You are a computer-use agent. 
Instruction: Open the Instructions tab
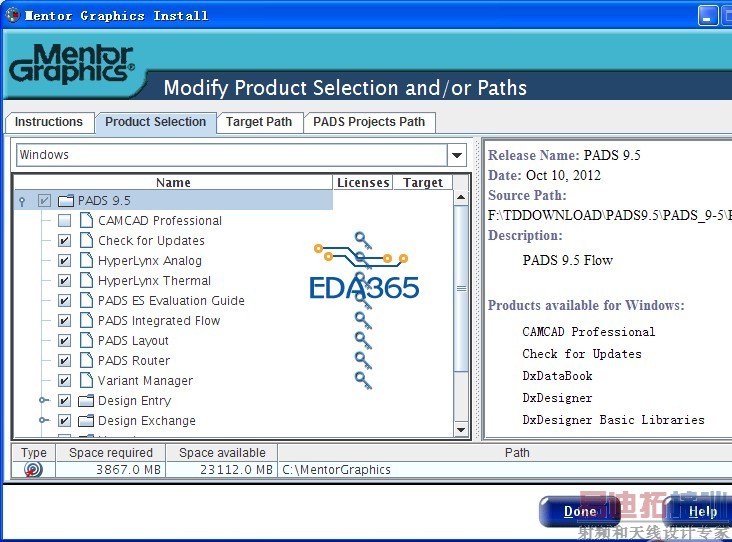pyautogui.click(x=49, y=122)
